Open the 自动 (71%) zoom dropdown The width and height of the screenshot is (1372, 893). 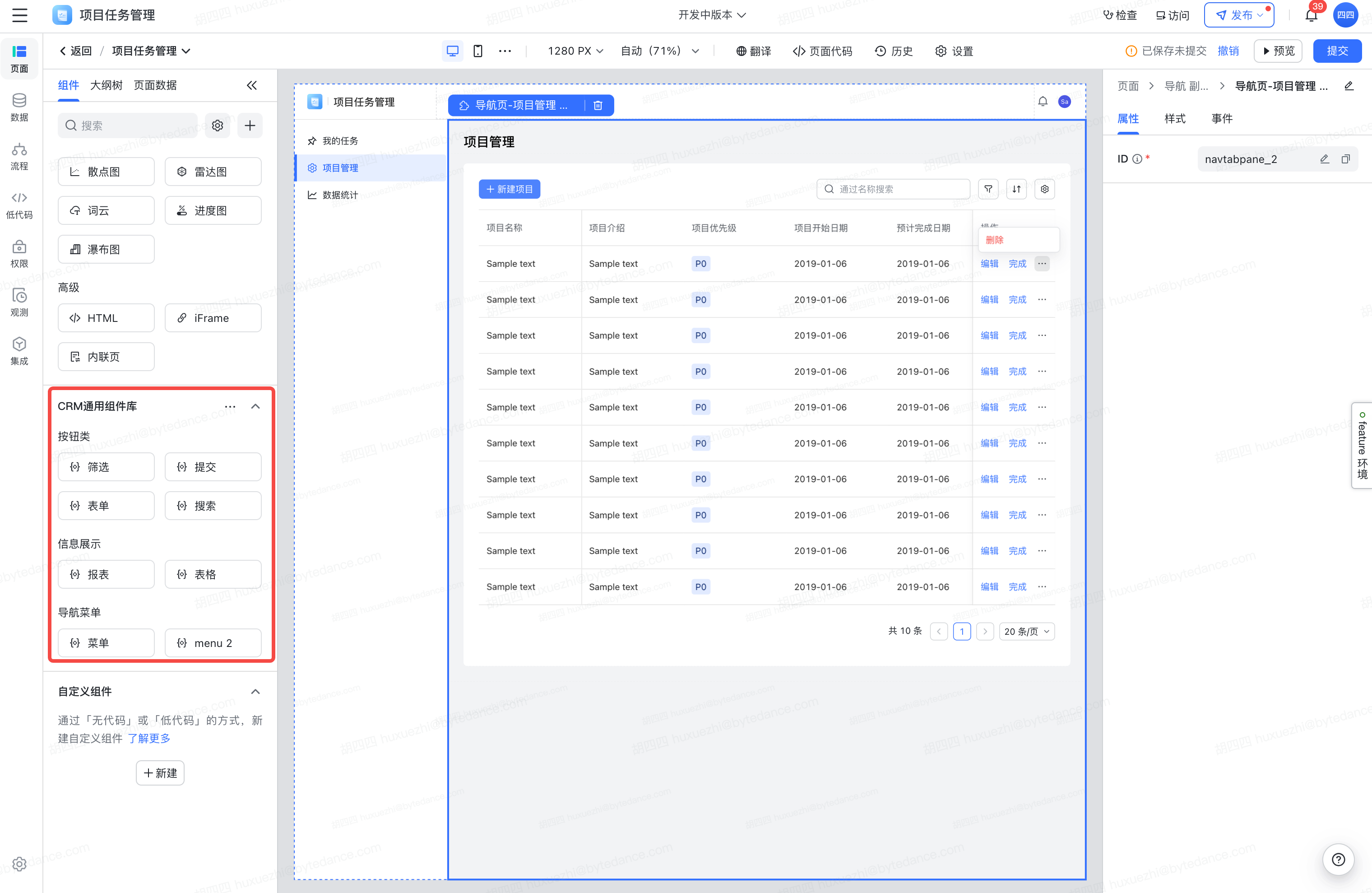pos(660,51)
